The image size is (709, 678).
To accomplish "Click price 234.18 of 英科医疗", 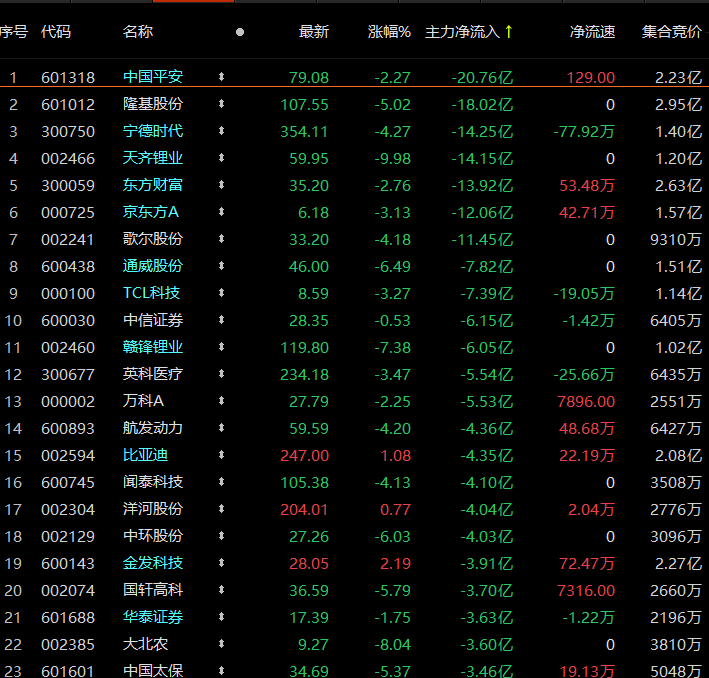I will coord(304,375).
